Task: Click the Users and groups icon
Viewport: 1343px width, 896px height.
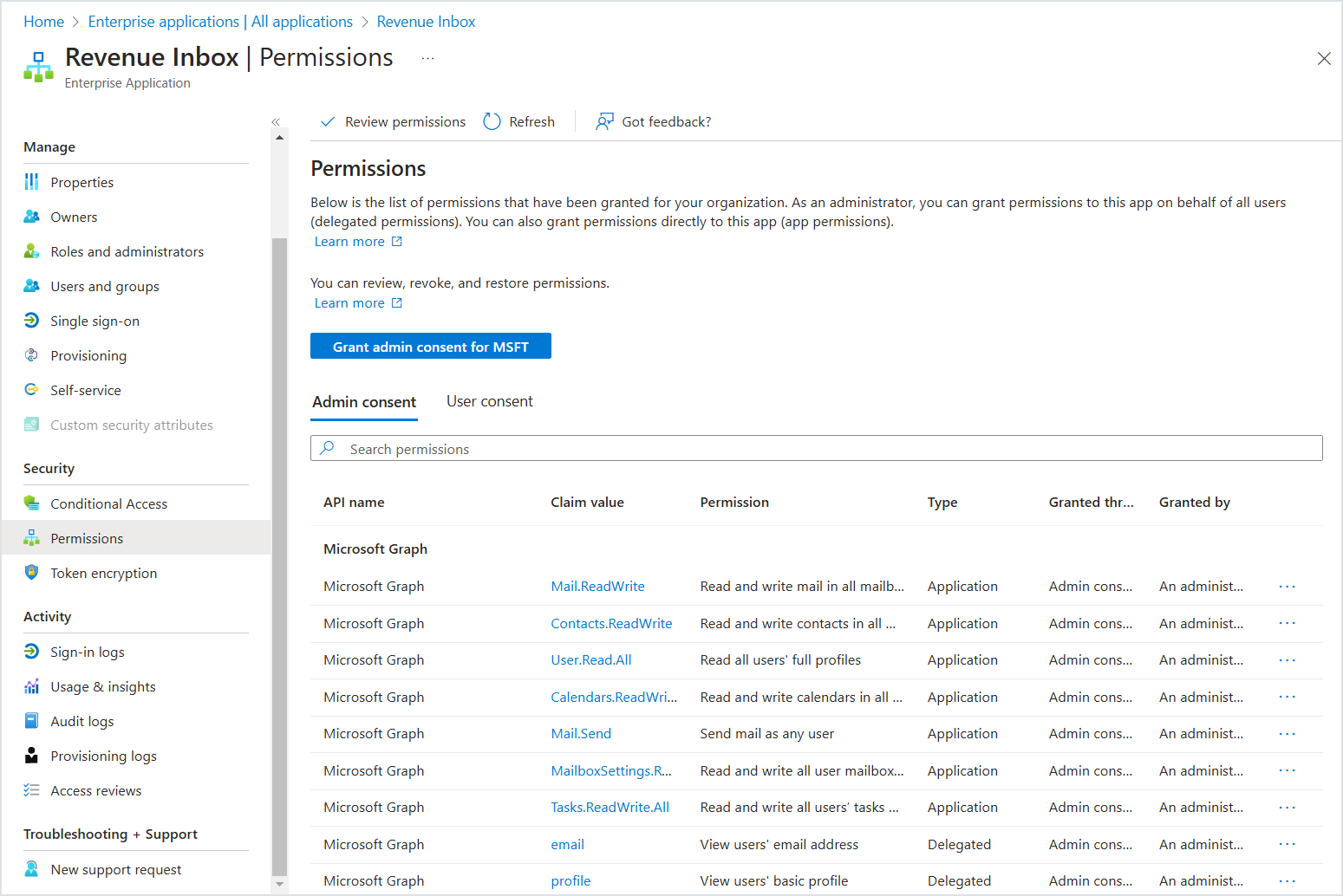Action: [x=32, y=286]
